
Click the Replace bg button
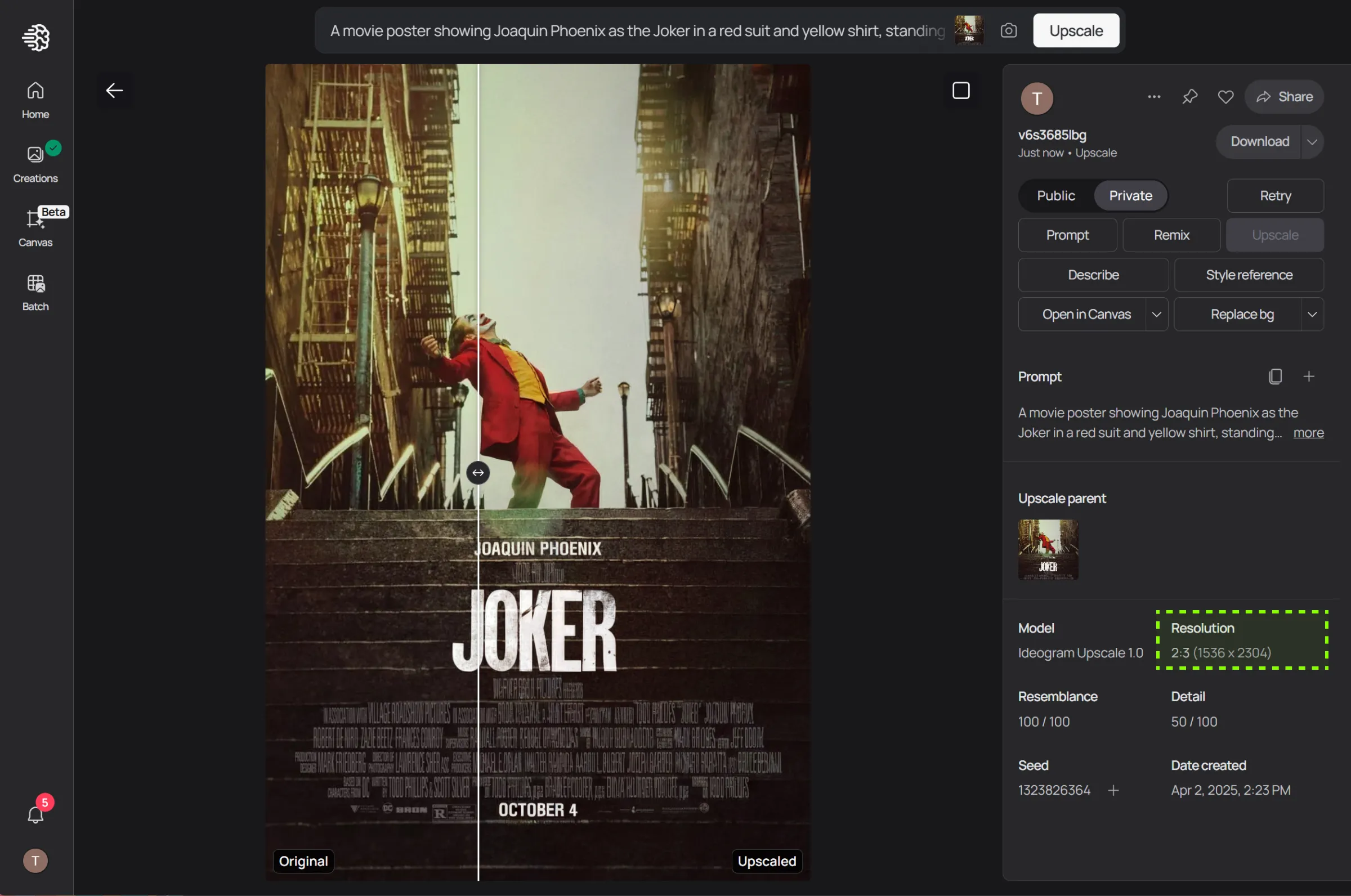(1238, 314)
